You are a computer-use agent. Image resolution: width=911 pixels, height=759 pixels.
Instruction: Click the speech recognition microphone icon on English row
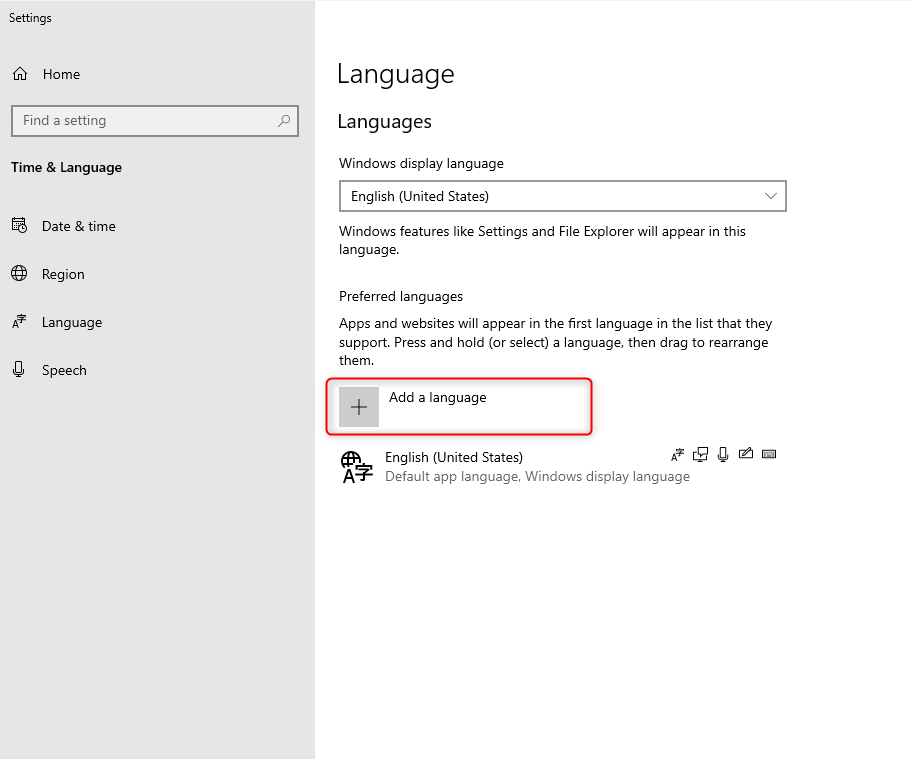coord(723,454)
